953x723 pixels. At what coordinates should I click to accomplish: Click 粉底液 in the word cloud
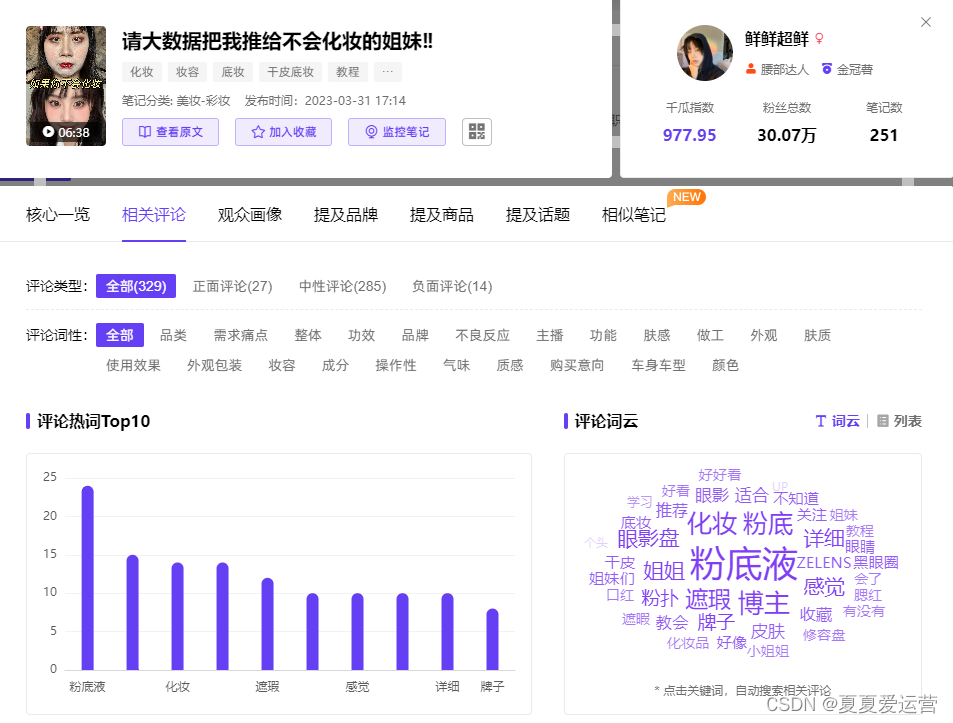click(x=743, y=564)
